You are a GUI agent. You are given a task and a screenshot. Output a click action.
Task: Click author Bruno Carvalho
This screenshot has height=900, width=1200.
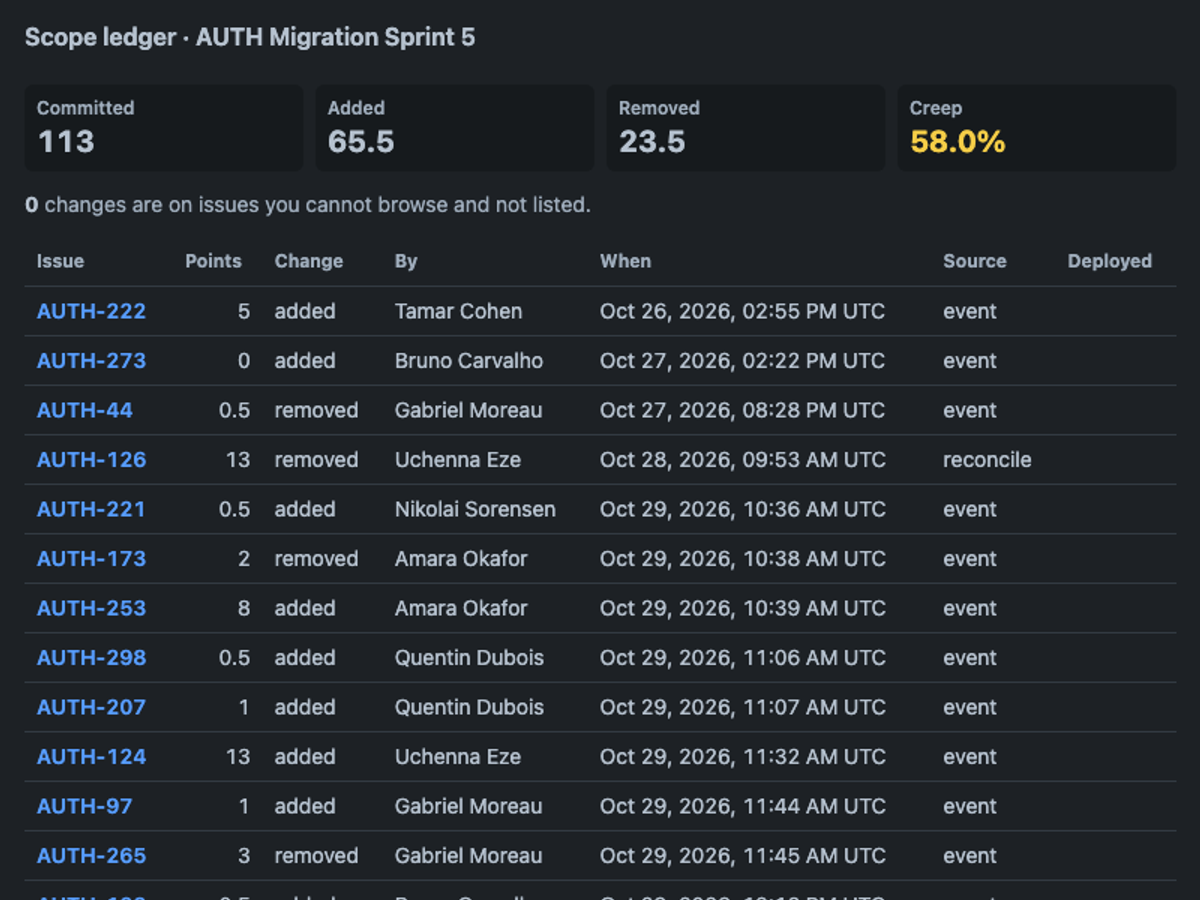(x=469, y=361)
